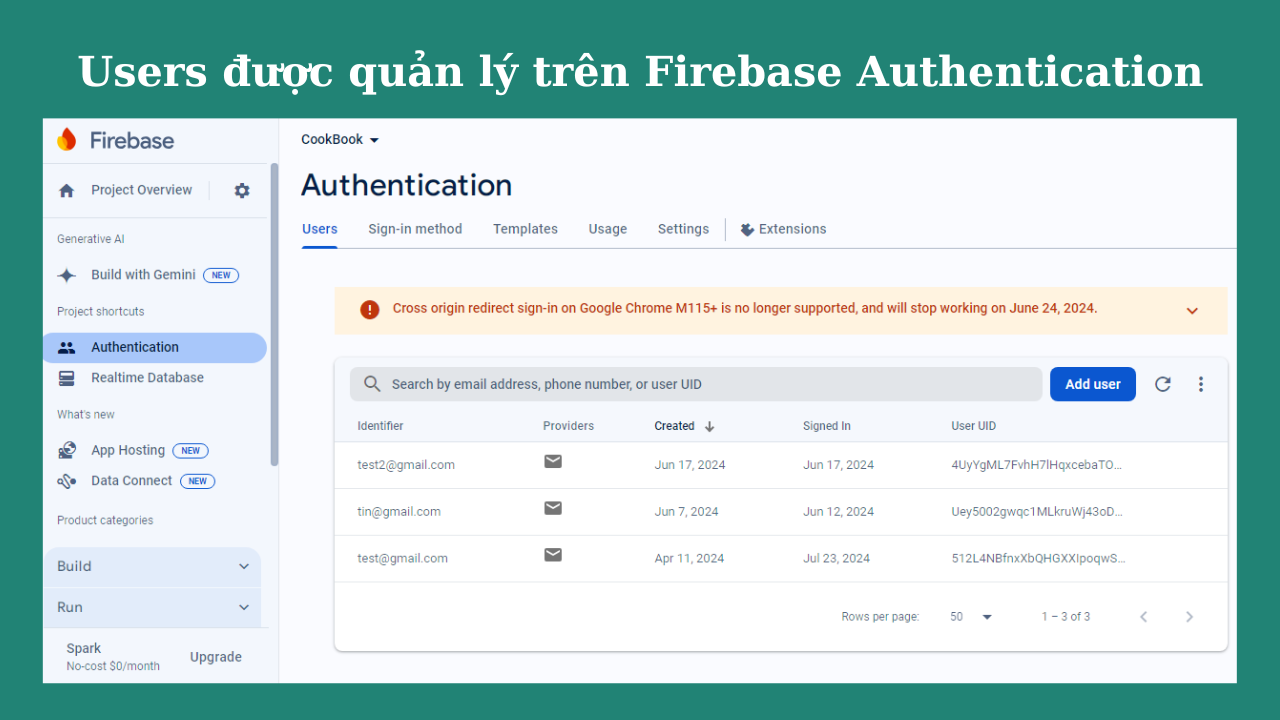Click the search magnifier icon
The width and height of the screenshot is (1280, 720).
[x=372, y=384]
